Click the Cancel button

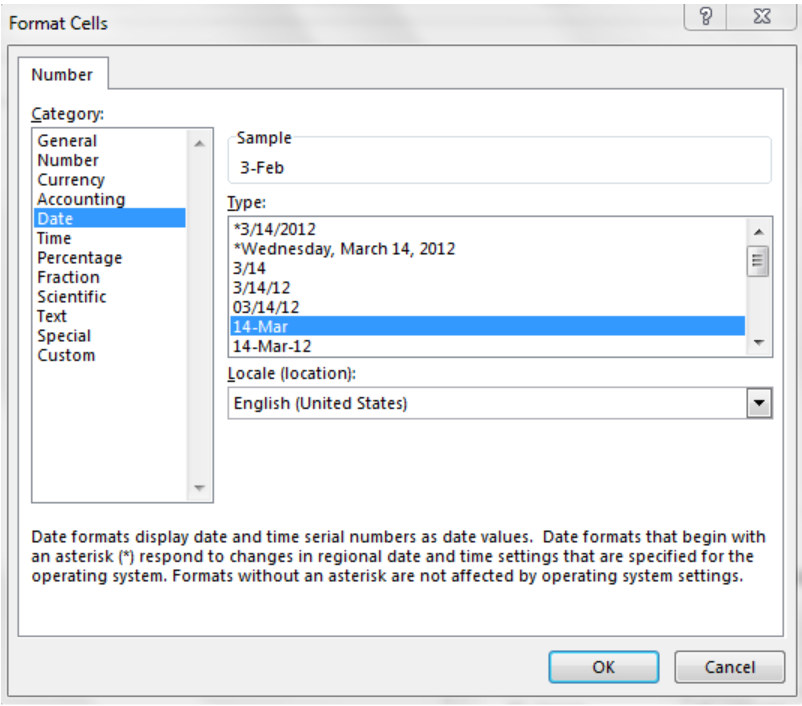pyautogui.click(x=730, y=667)
